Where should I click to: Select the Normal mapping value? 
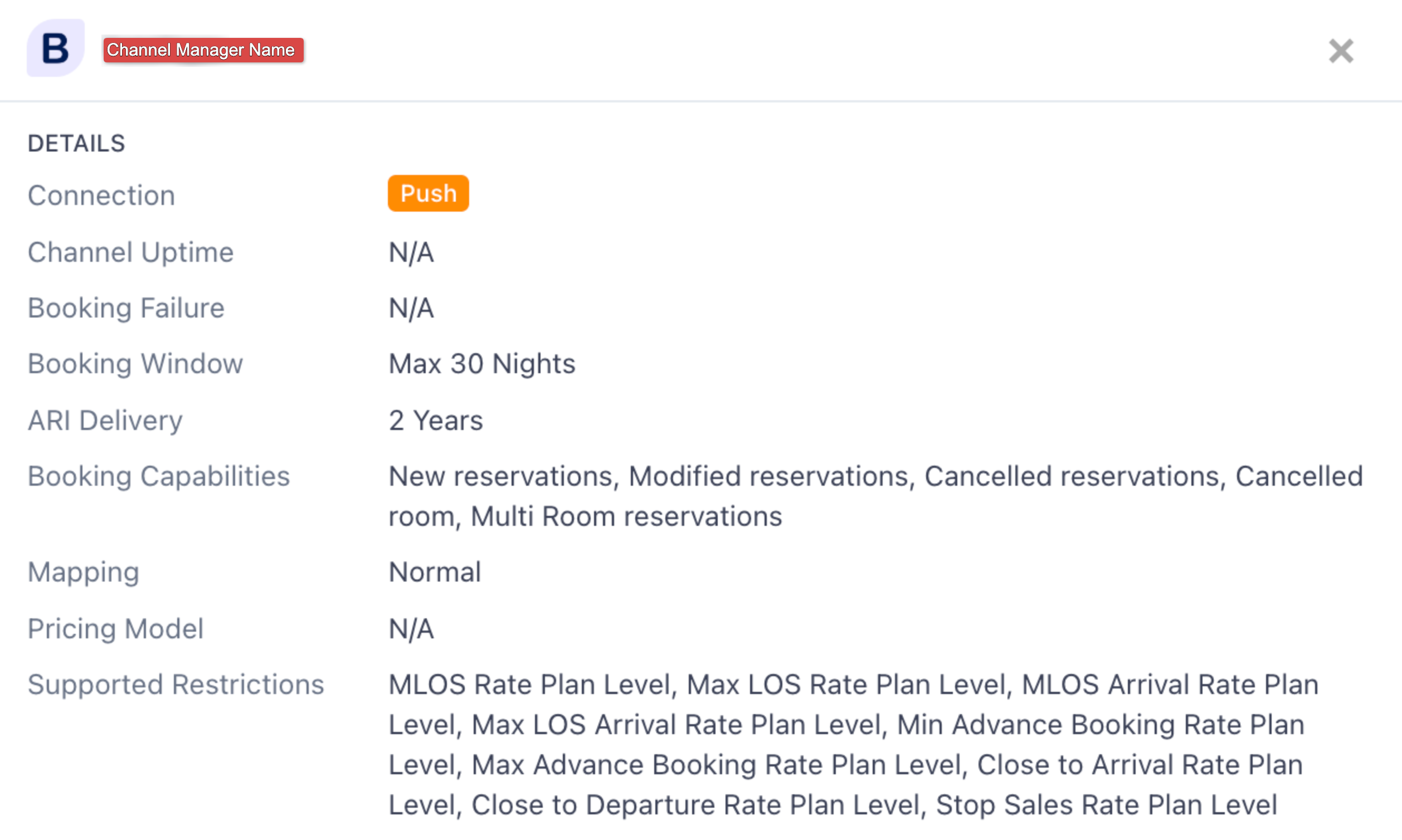click(435, 572)
